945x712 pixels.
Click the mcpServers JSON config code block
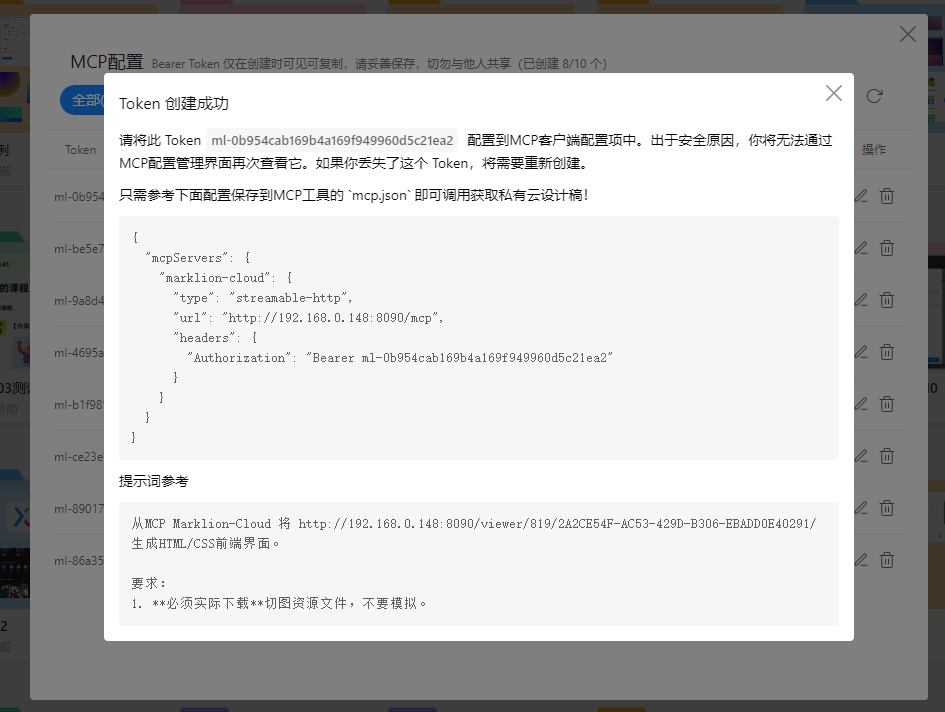point(478,337)
